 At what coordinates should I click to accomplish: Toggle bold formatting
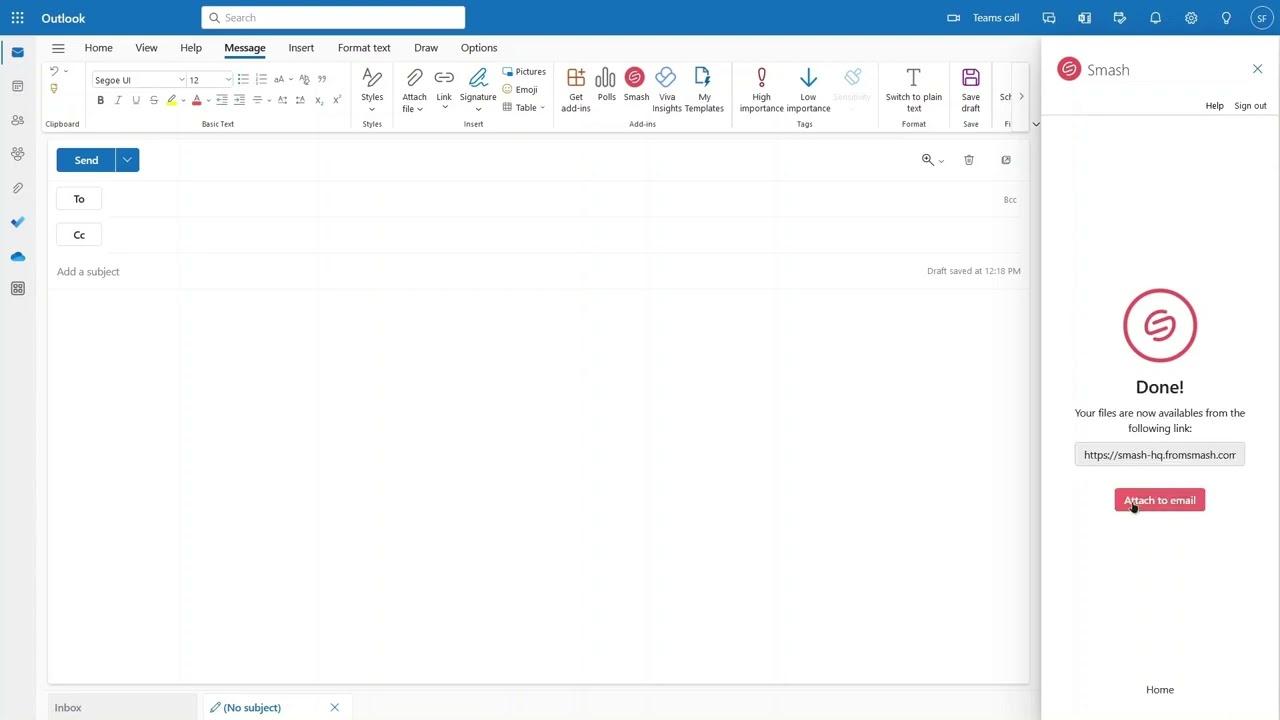[x=100, y=100]
